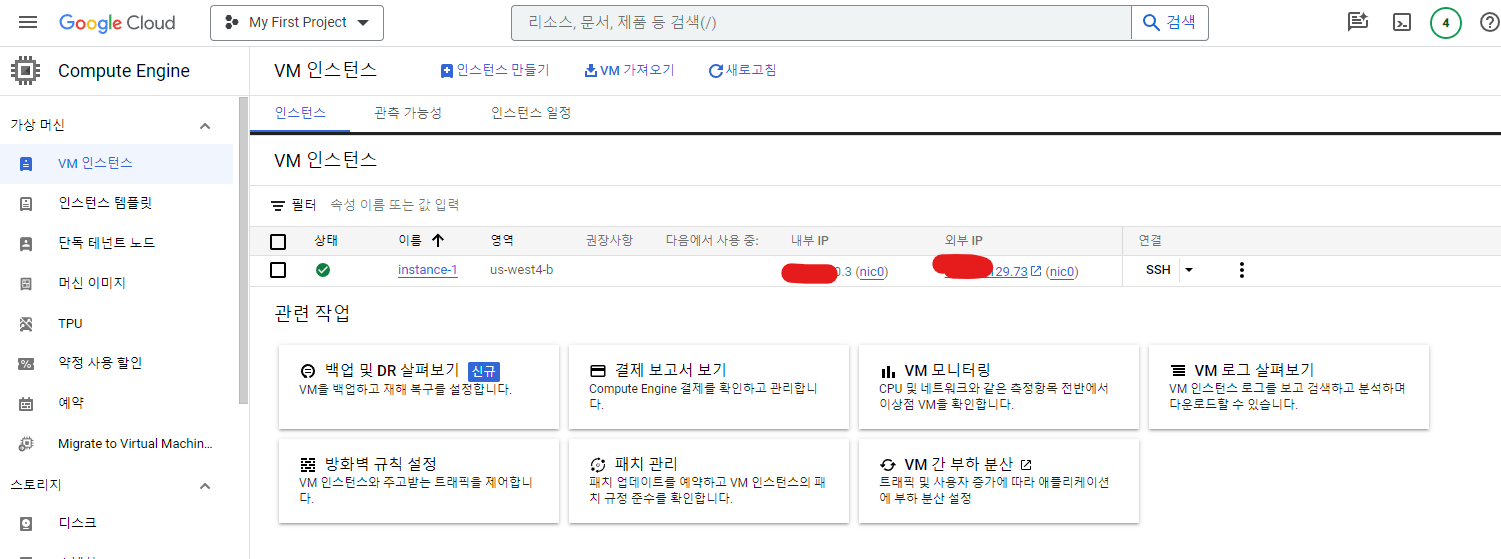Click the 약정 사용 할인 percent icon
Viewport: 1501px width, 559px height.
tap(26, 364)
